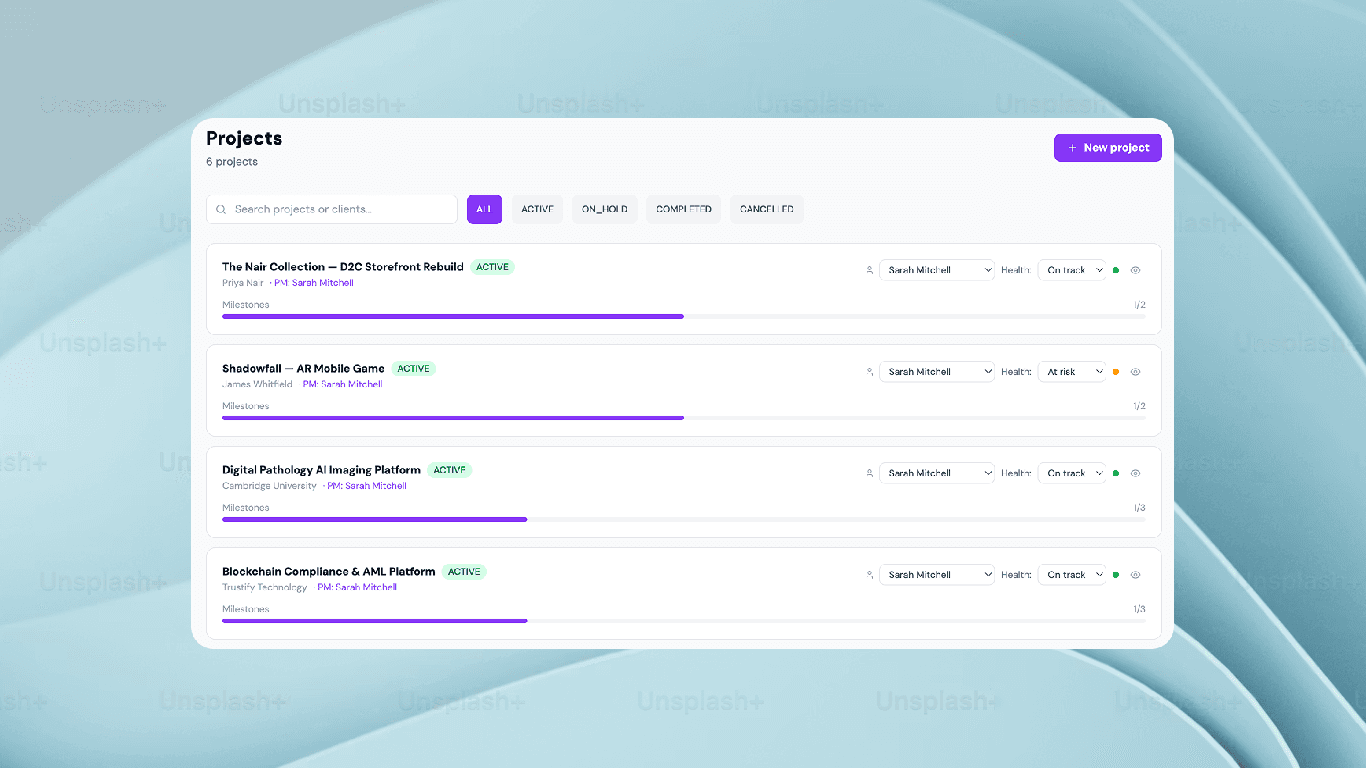
Task: Open the PM dropdown for Shadowfall
Action: 937,372
